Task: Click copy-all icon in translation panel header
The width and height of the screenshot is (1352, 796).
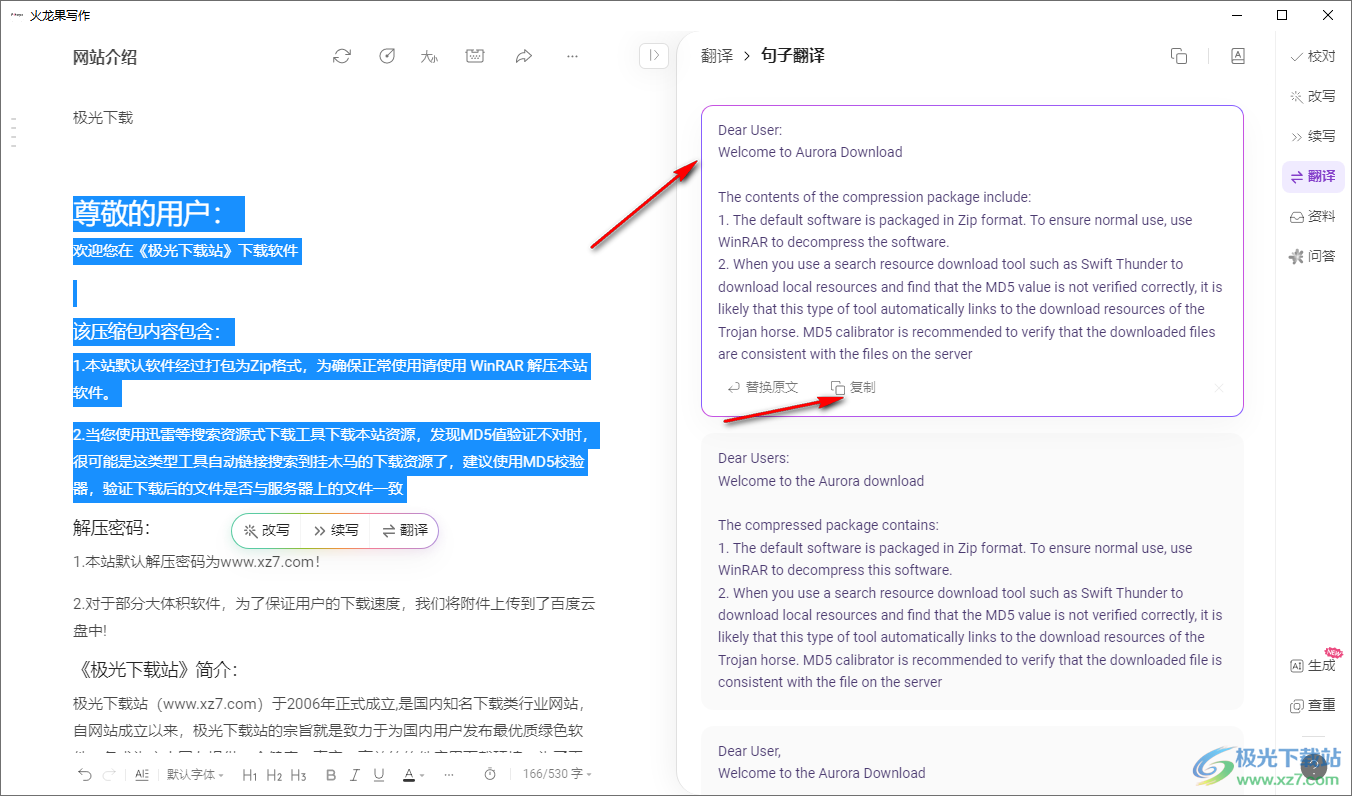Action: pyautogui.click(x=1179, y=56)
